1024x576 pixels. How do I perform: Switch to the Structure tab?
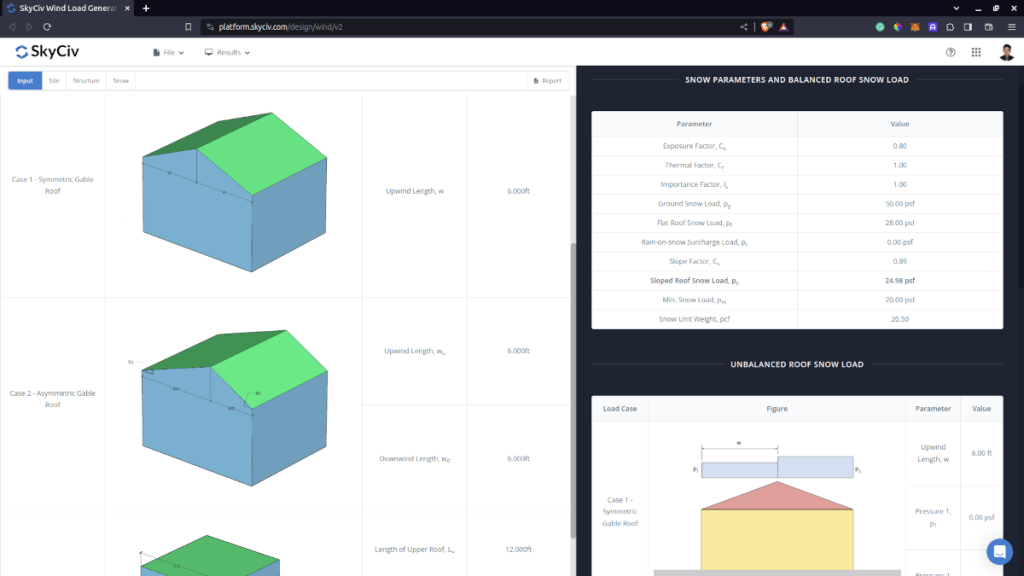(86, 80)
